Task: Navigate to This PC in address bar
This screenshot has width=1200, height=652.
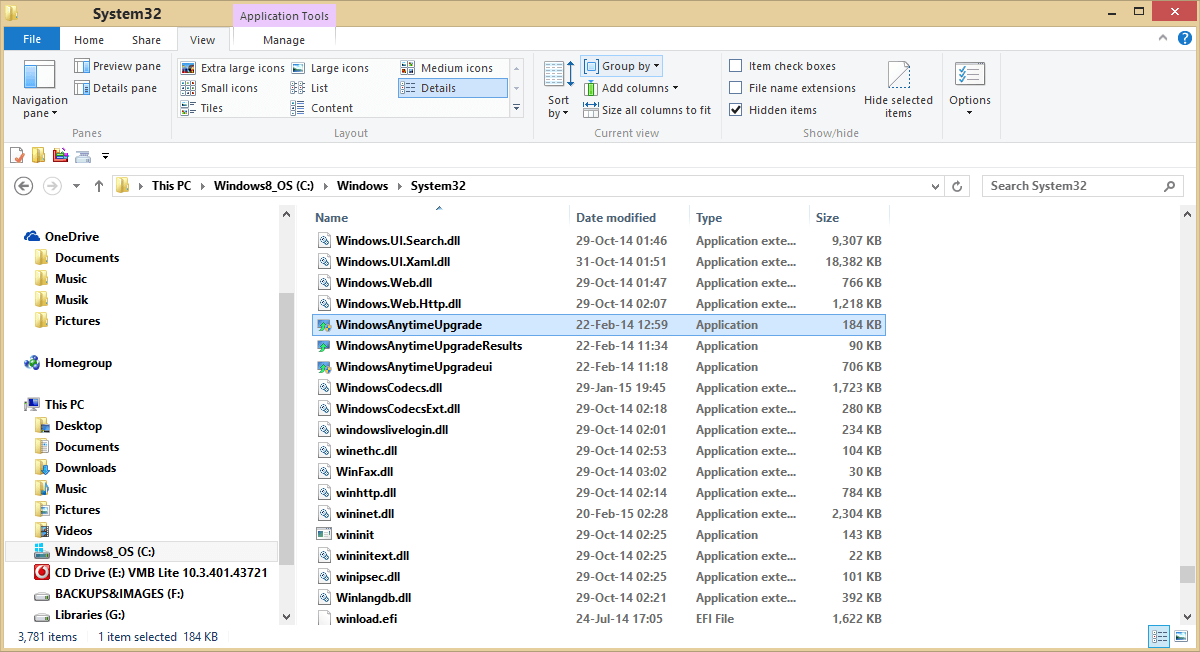Action: (171, 186)
